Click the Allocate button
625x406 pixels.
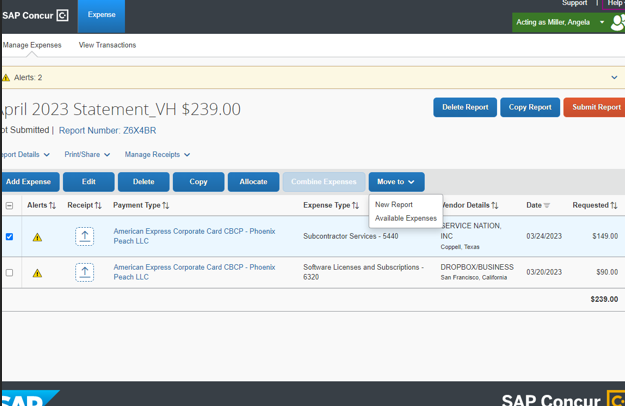[254, 182]
